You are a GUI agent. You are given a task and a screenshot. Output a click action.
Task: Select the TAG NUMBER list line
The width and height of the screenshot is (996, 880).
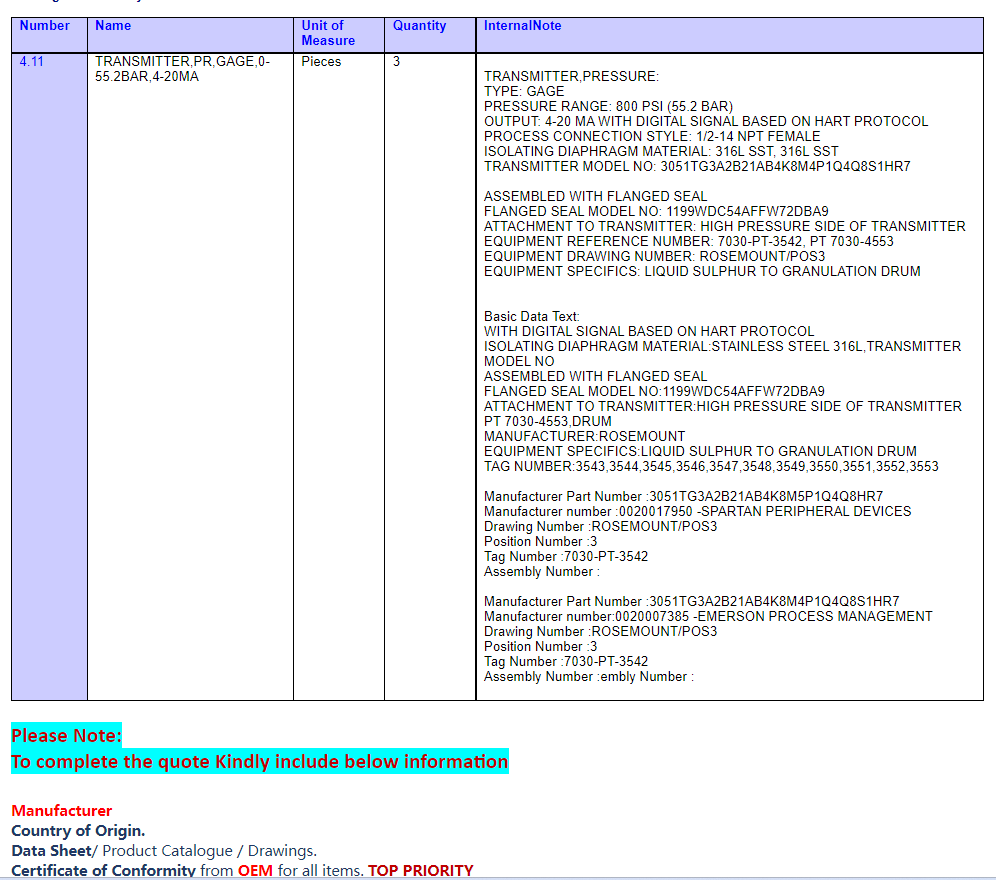(x=711, y=467)
